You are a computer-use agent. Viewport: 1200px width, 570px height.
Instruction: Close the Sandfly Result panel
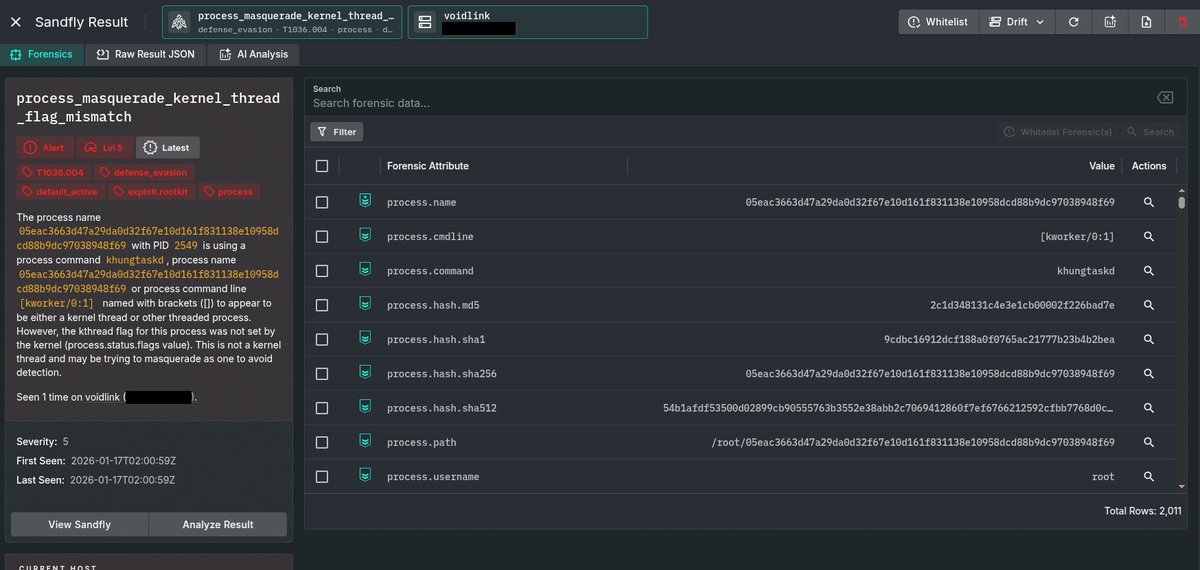point(16,22)
